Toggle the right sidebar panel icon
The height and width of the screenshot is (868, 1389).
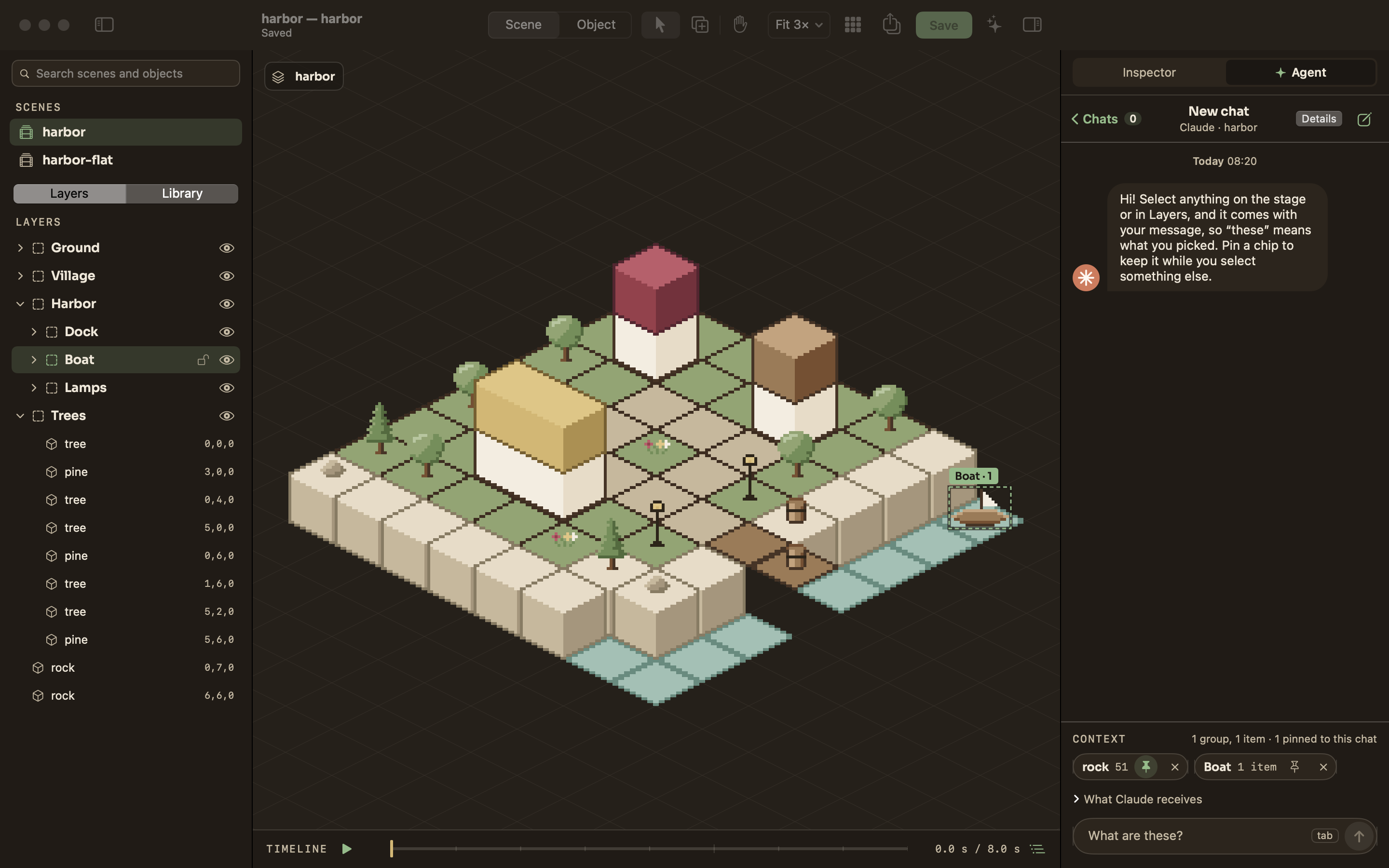(x=1032, y=25)
